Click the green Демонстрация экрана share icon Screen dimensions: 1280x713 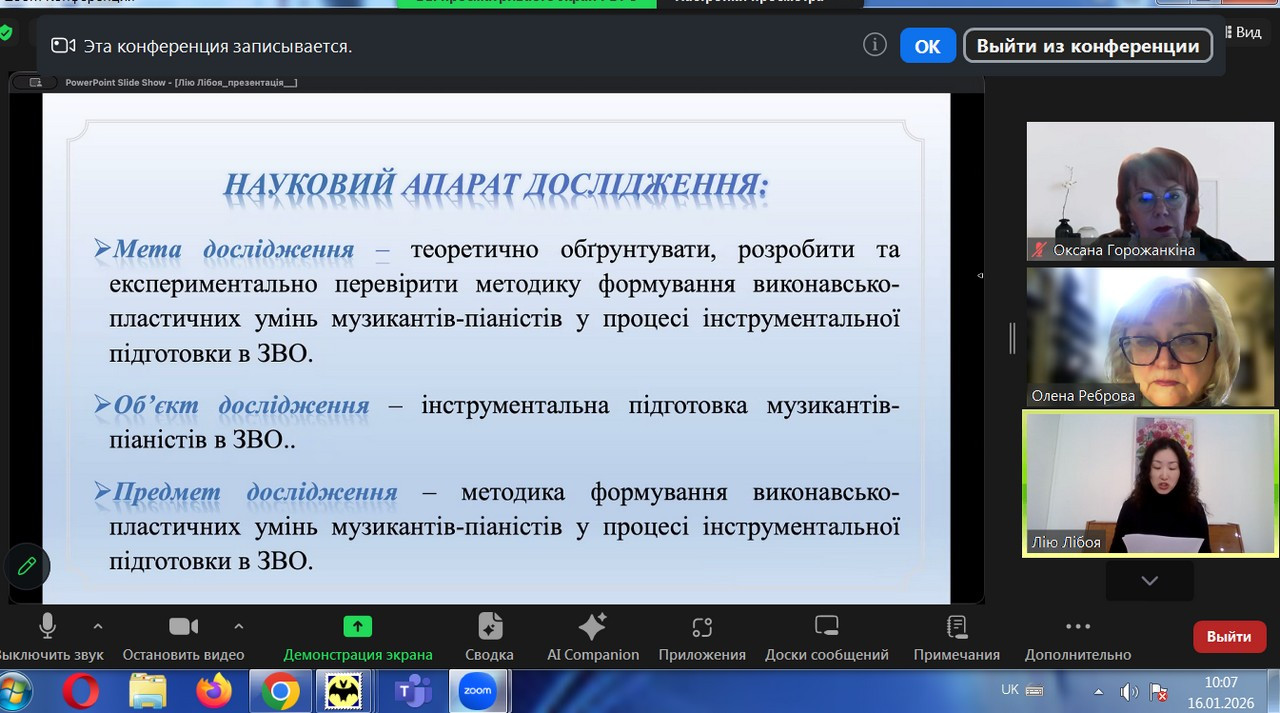pyautogui.click(x=357, y=627)
